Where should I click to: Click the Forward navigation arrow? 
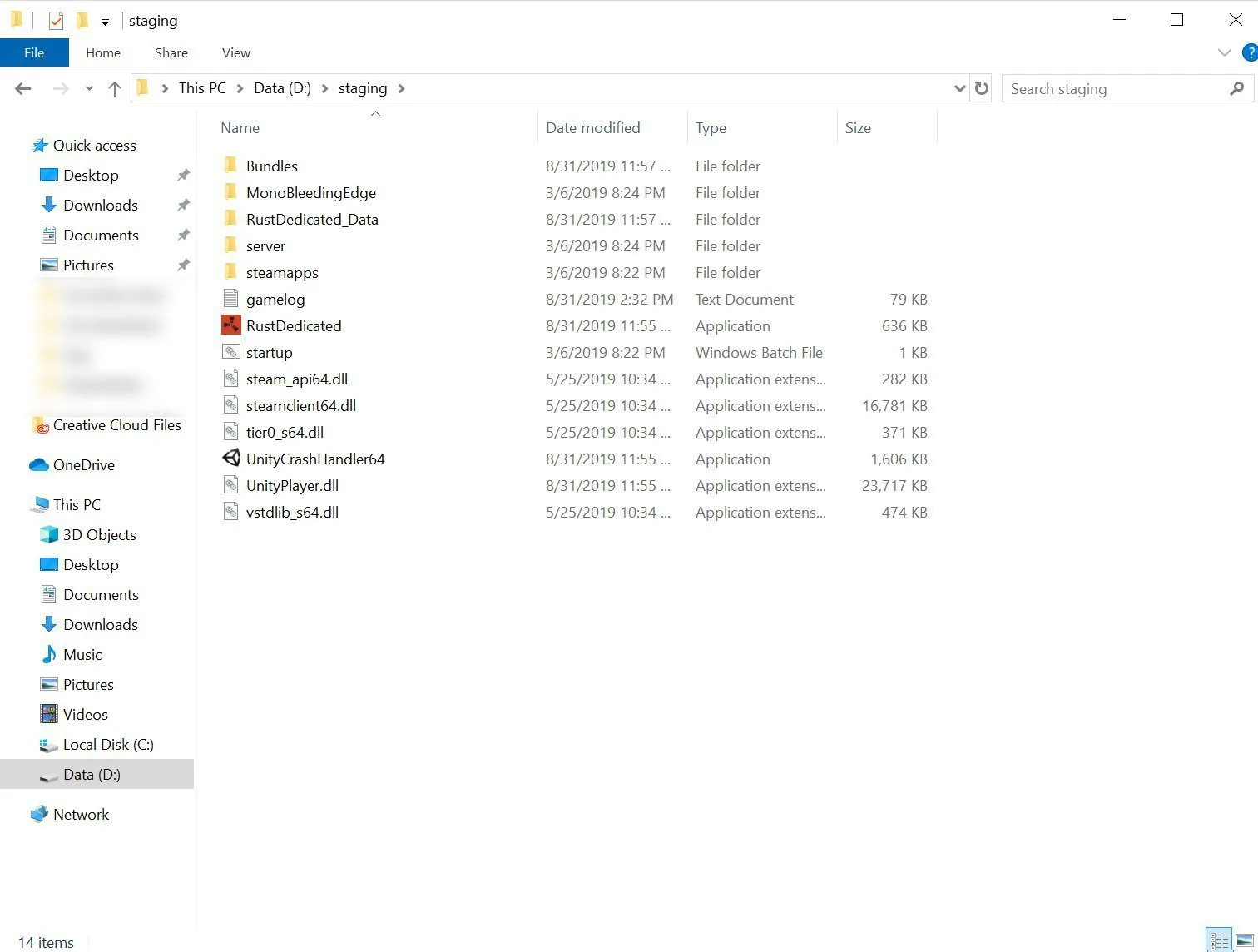[61, 88]
